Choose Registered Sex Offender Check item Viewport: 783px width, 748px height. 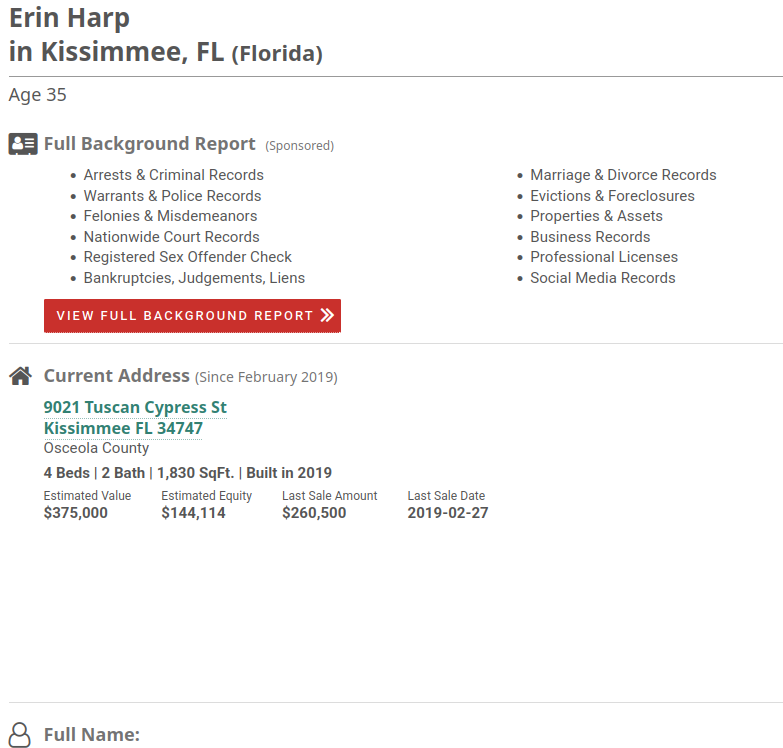pyautogui.click(x=187, y=257)
